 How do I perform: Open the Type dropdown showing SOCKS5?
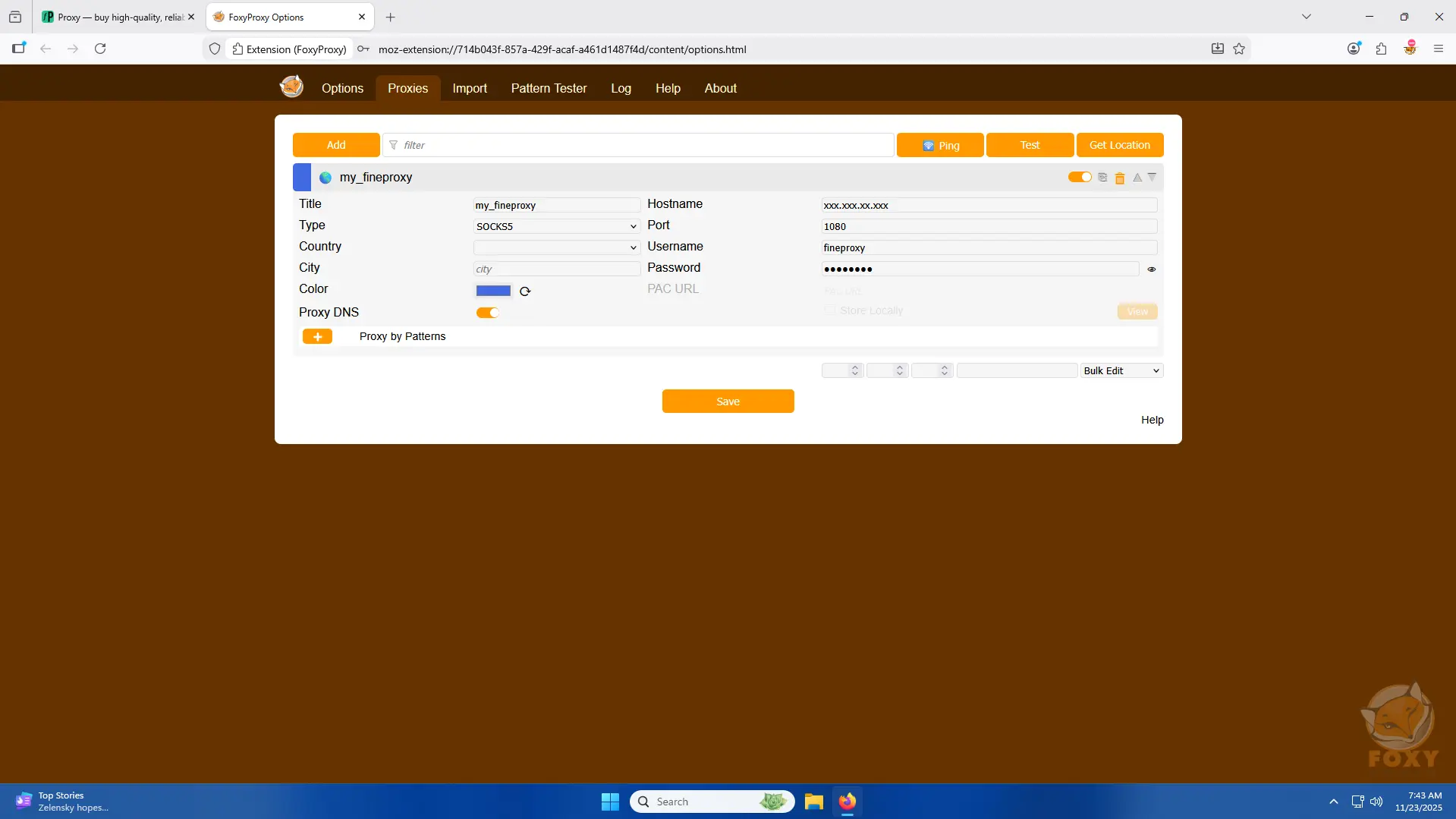[x=557, y=226]
